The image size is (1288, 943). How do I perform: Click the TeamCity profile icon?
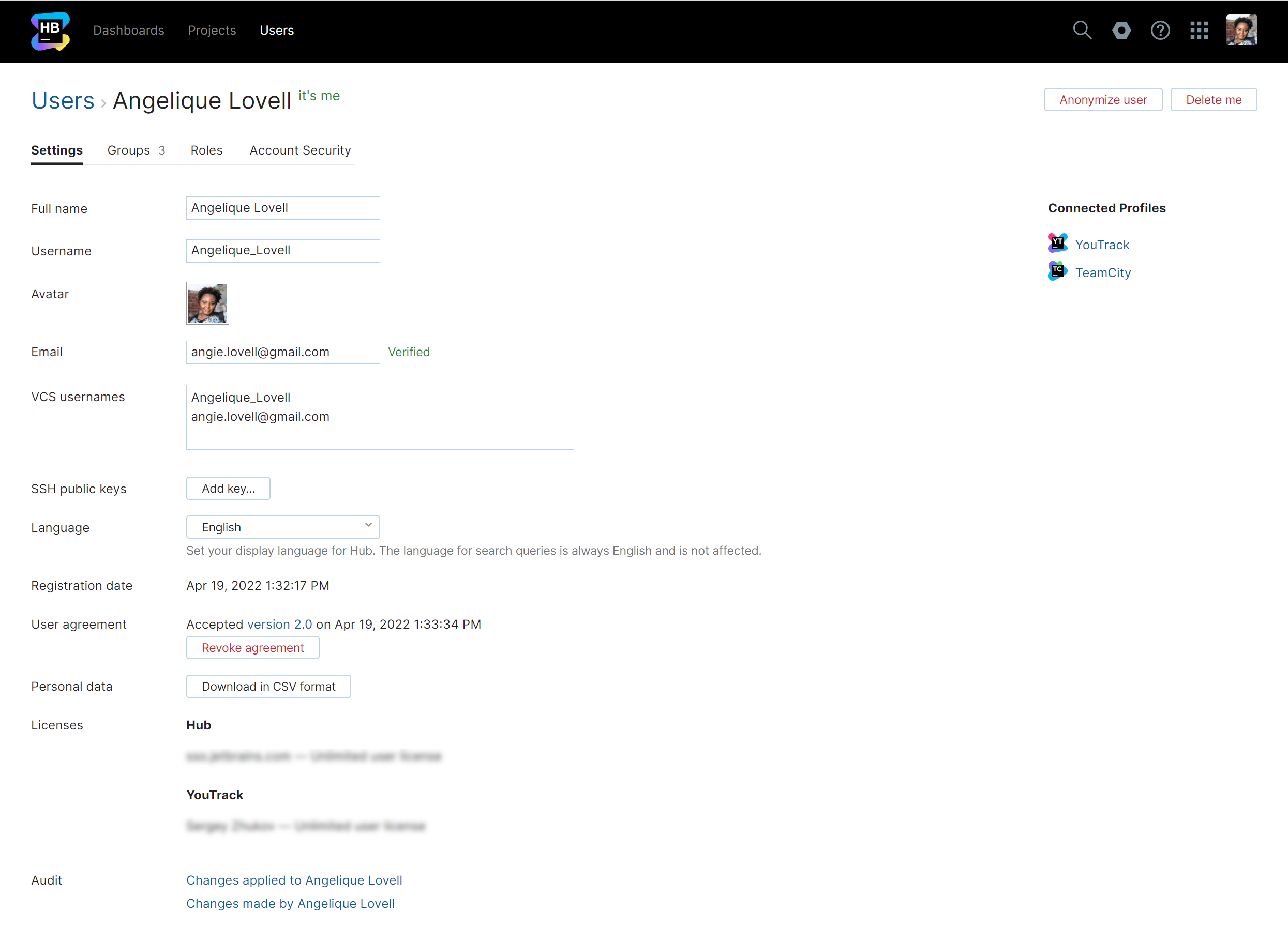pyautogui.click(x=1057, y=272)
